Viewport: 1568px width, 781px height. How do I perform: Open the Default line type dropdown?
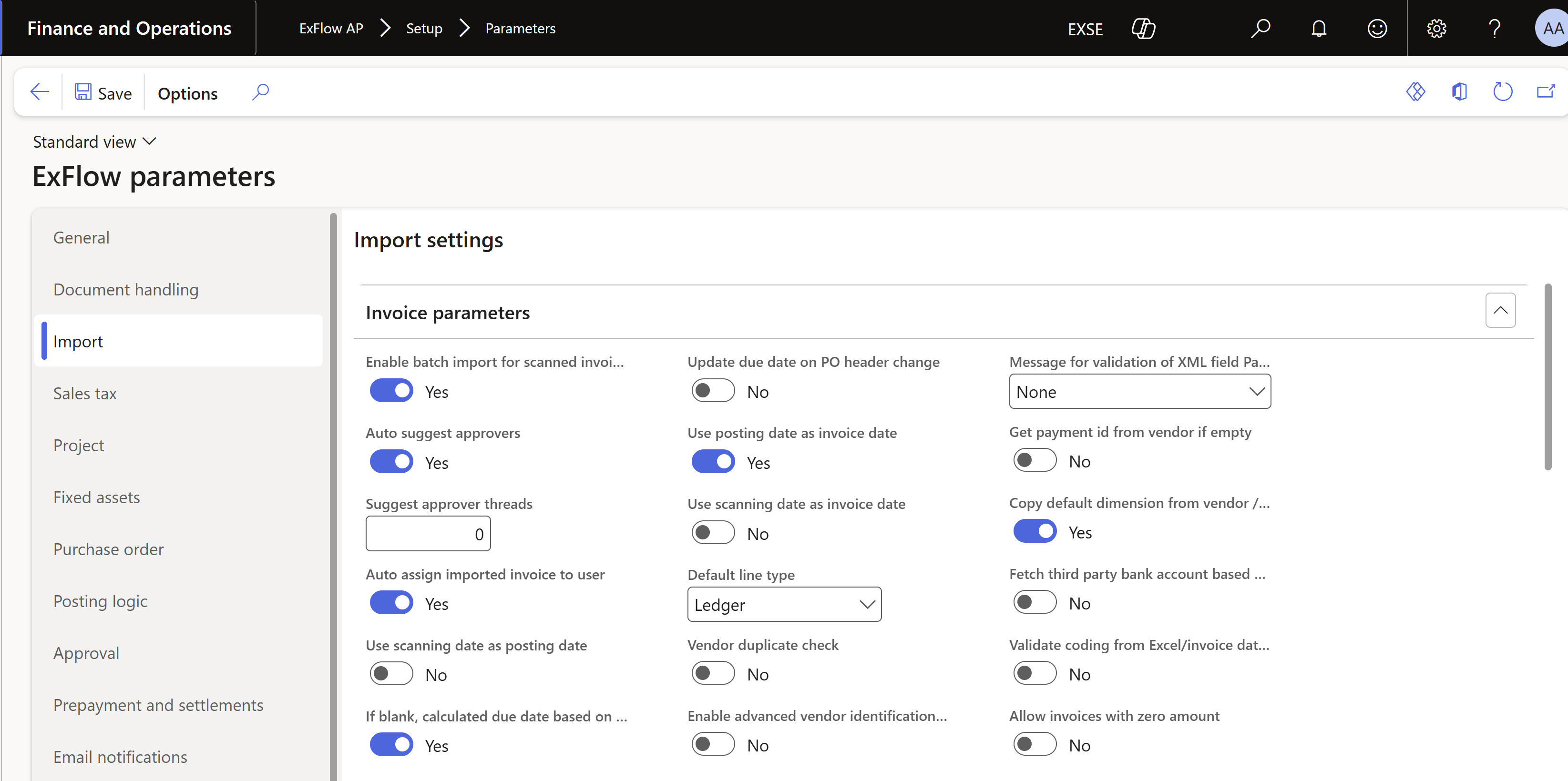pyautogui.click(x=784, y=605)
